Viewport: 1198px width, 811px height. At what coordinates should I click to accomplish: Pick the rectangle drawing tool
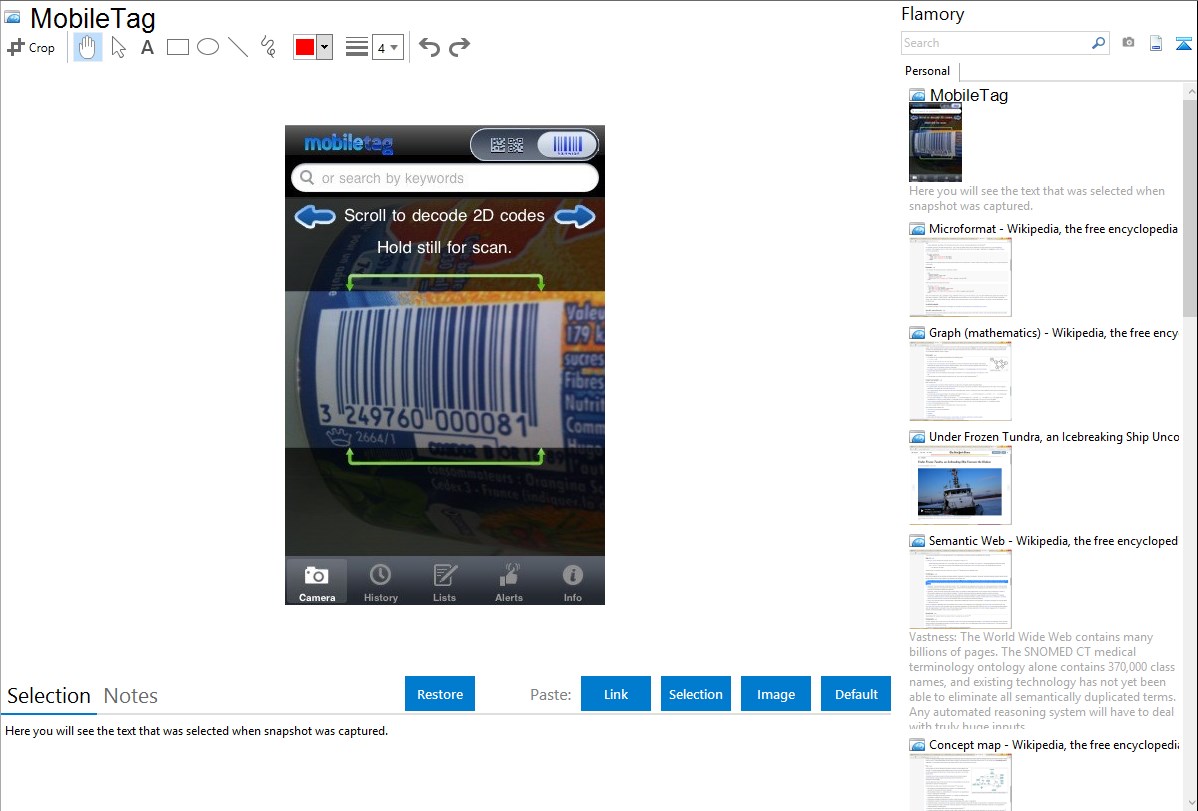178,47
